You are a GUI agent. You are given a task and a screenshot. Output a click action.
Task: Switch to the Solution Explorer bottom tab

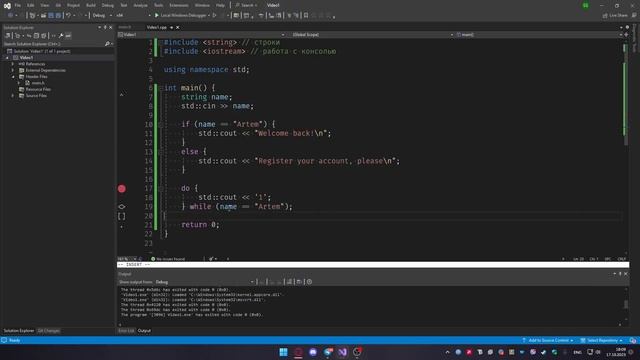click(19, 331)
